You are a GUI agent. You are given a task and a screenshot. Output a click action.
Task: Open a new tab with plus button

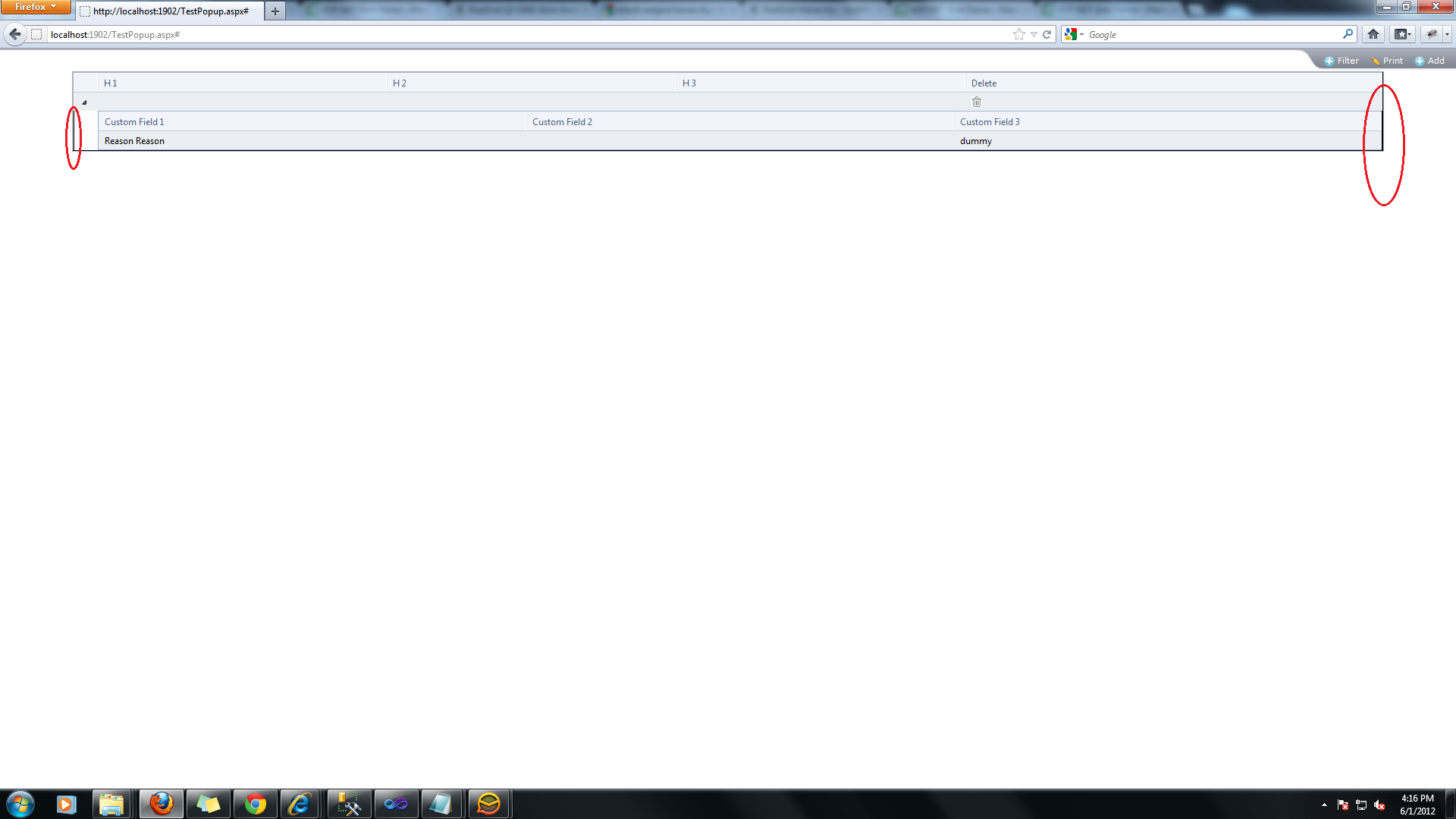pos(275,11)
